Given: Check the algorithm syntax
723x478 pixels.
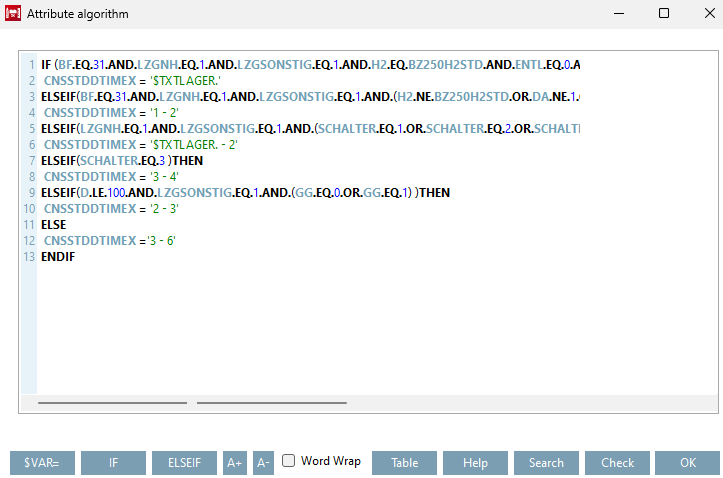Looking at the screenshot, I should coord(617,463).
